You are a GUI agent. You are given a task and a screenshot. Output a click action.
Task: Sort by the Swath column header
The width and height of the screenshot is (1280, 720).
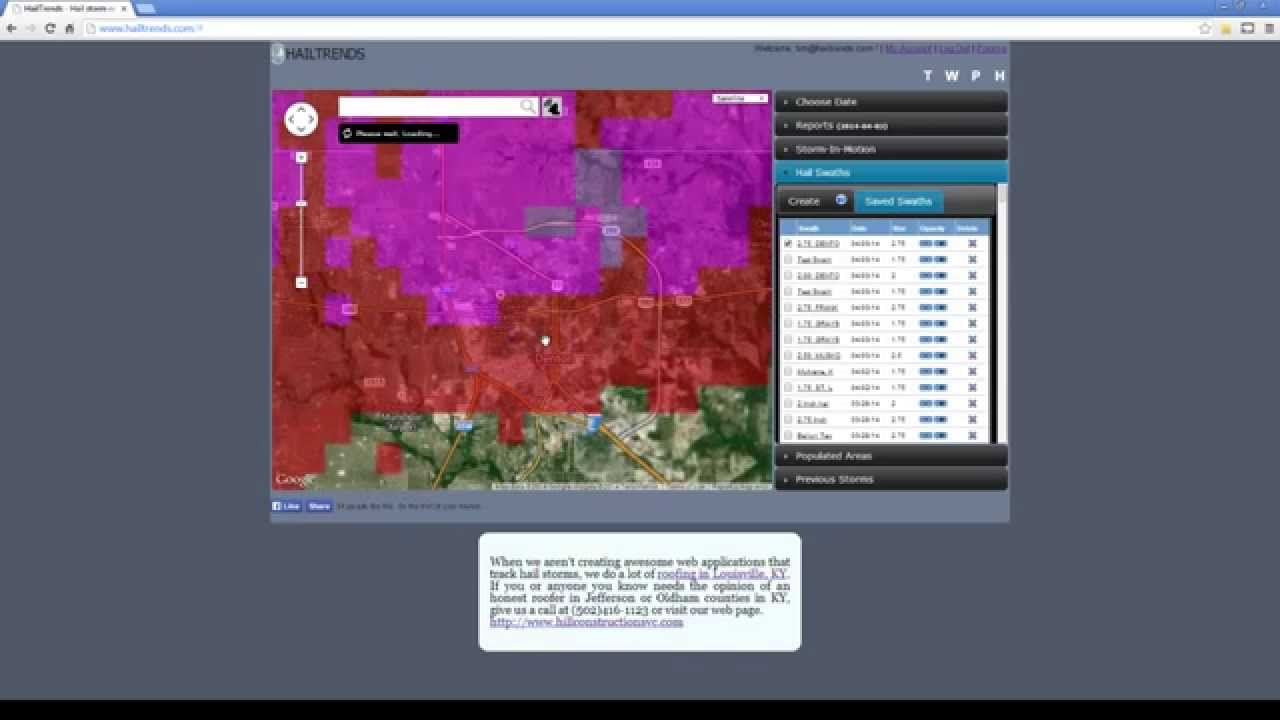pyautogui.click(x=808, y=229)
